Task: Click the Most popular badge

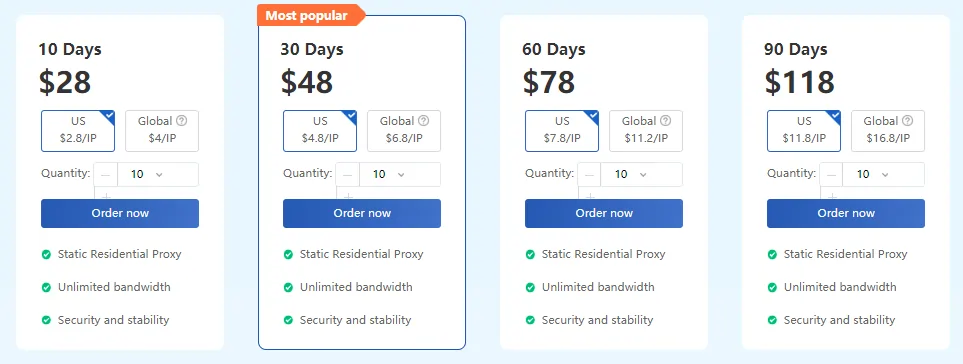Action: tap(311, 15)
